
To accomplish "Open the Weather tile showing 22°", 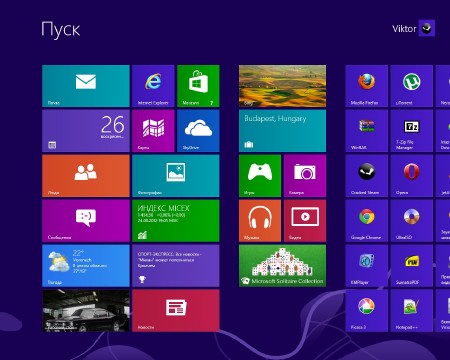I will click(86, 266).
